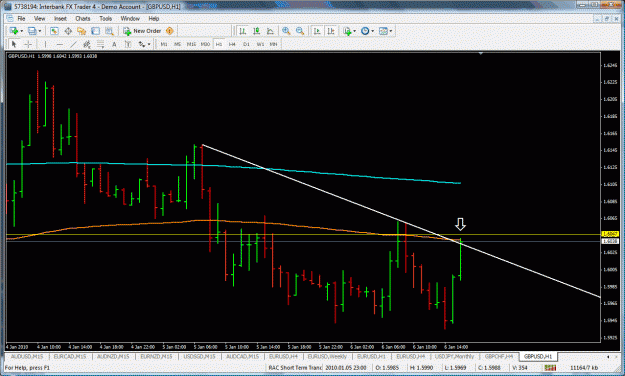Screen dimensions: 625x376
Task: Select the text label tool
Action: 128,44
